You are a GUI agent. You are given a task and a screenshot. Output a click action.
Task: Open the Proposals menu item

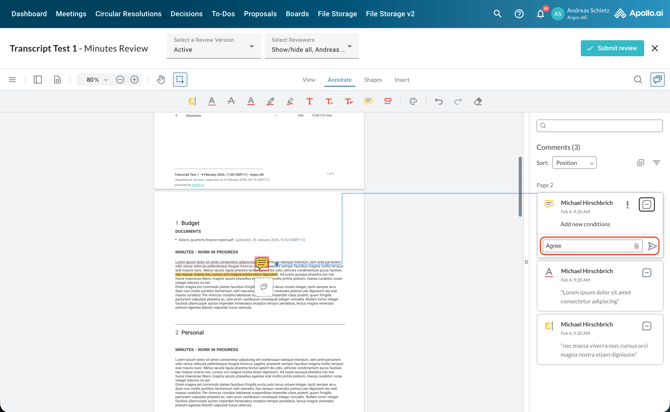[x=260, y=14]
